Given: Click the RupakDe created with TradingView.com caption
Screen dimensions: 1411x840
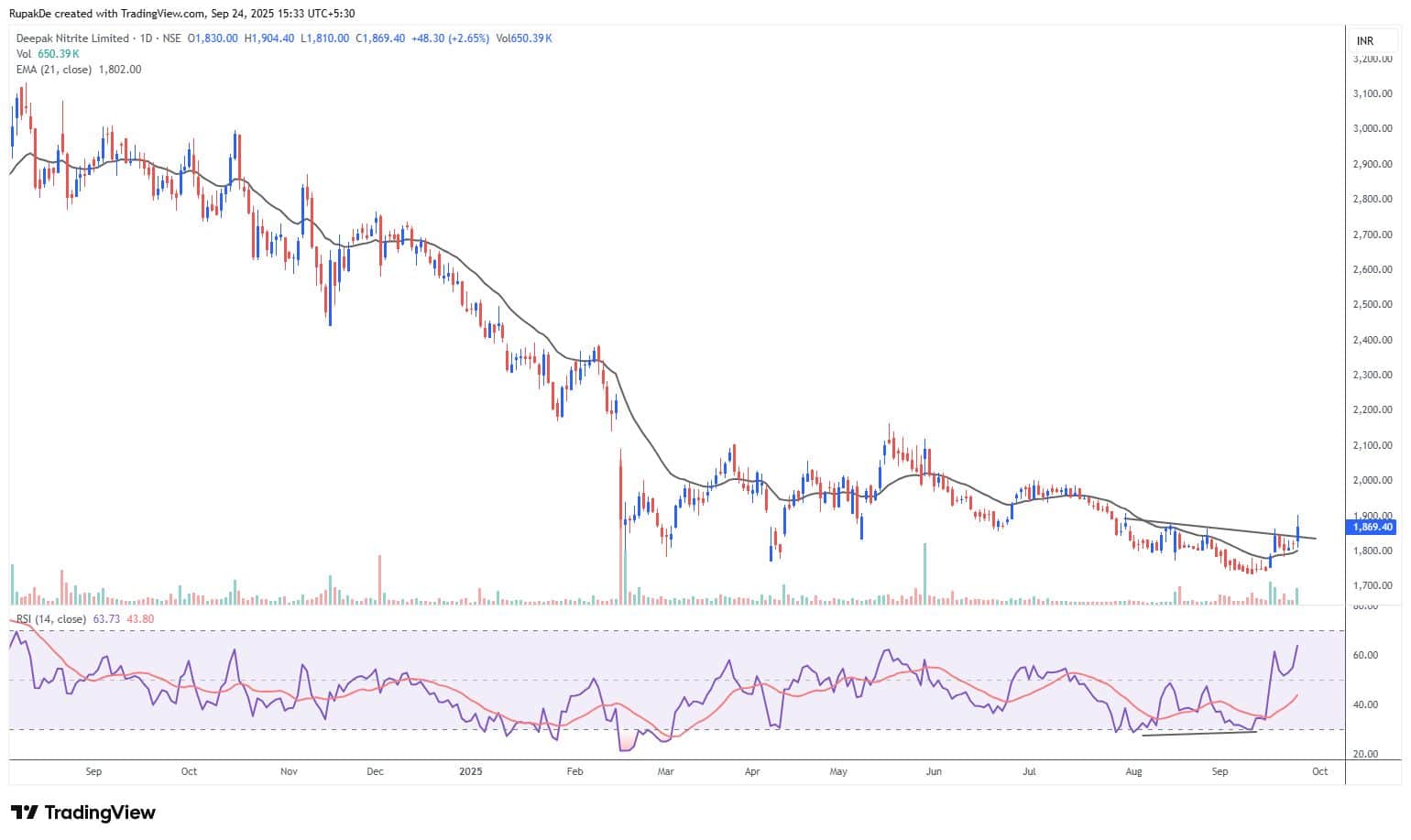Looking at the screenshot, I should click(x=181, y=13).
